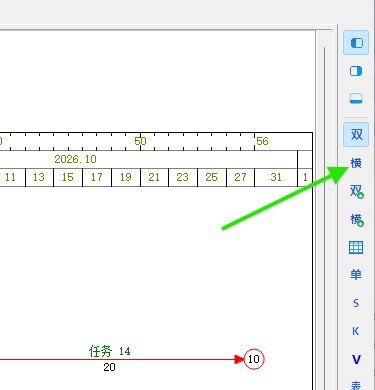Click date cell 21 in calendar row

click(x=154, y=177)
